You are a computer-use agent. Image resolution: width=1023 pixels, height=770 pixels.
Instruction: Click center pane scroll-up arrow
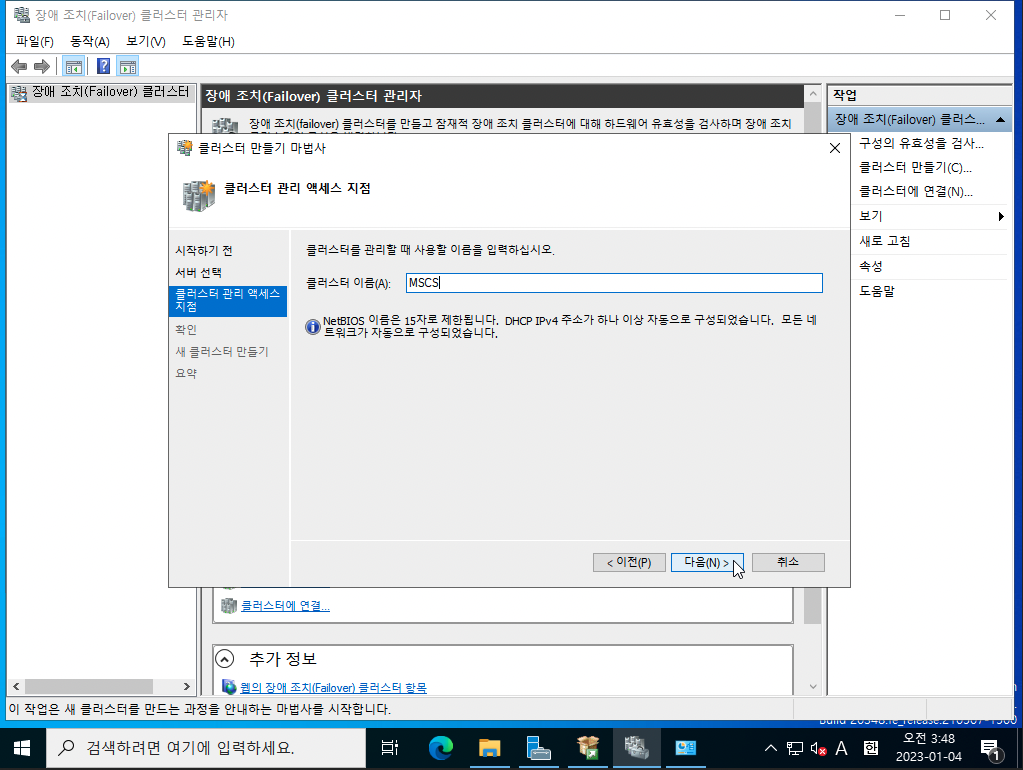(813, 94)
